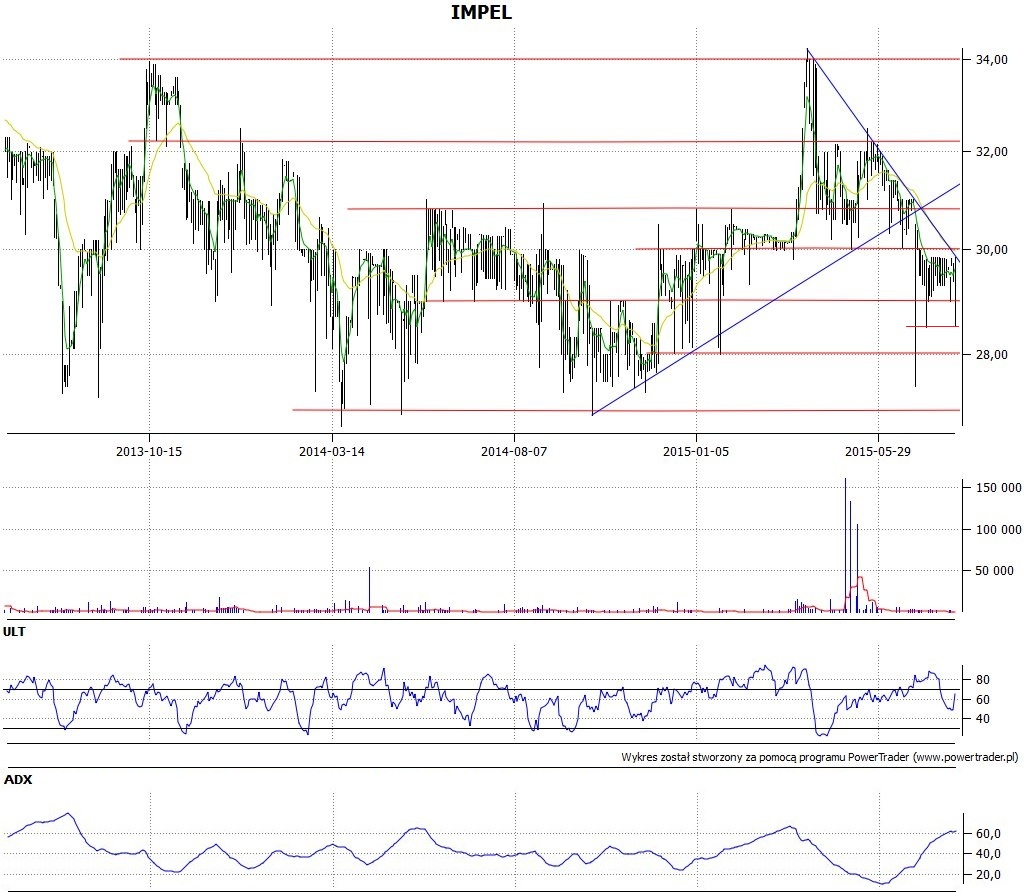The width and height of the screenshot is (1024, 893).
Task: Click the 2013-10-15 date label
Action: pyautogui.click(x=149, y=451)
